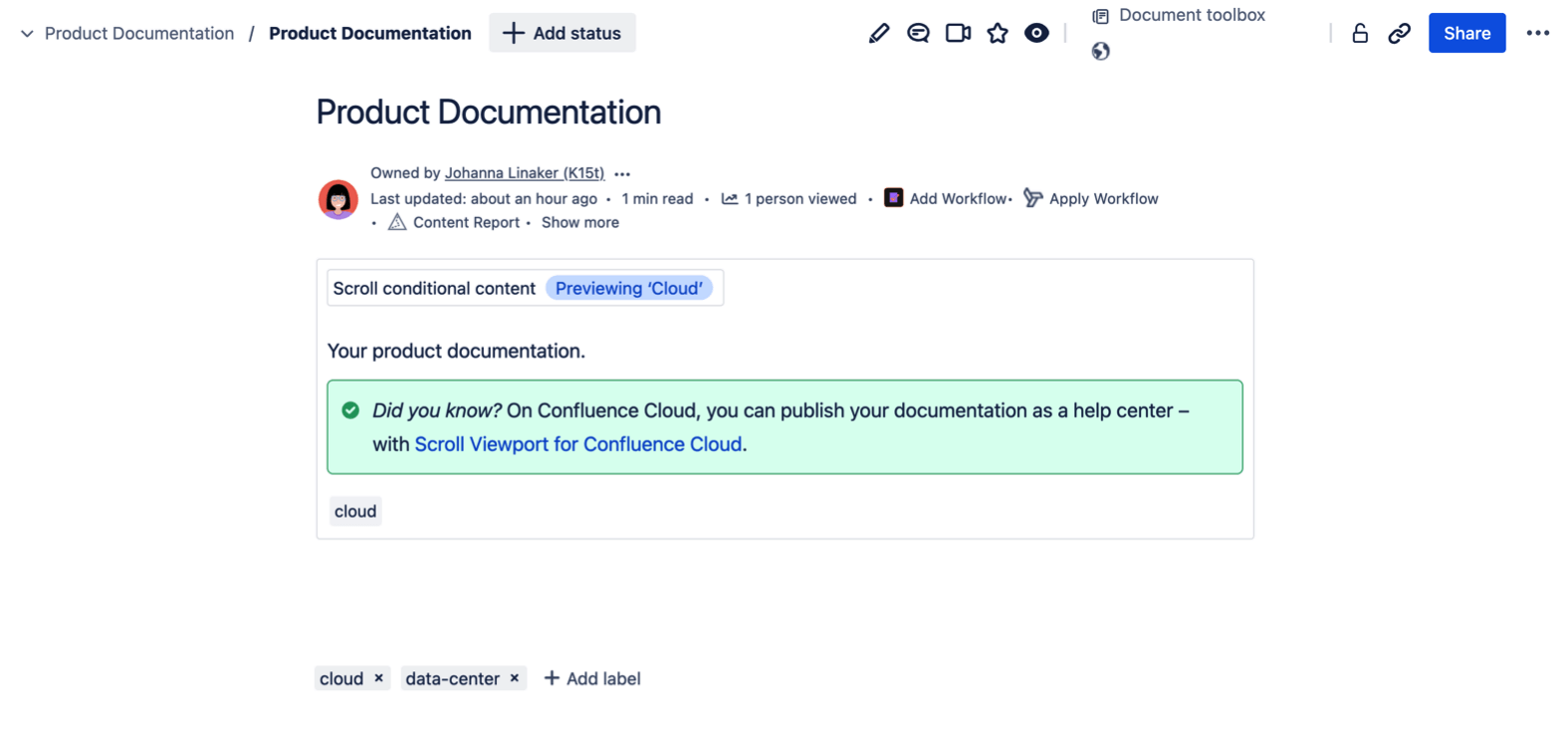The image size is (1568, 747).
Task: Expand the Product Documentation breadcrumb chevron
Action: click(x=27, y=34)
